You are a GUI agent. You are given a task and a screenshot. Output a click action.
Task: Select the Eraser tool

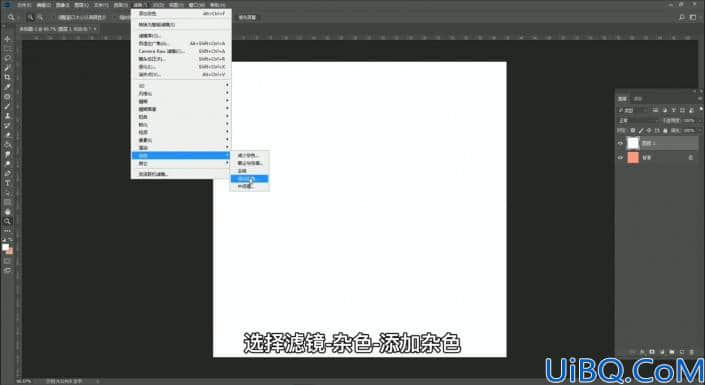(7, 135)
